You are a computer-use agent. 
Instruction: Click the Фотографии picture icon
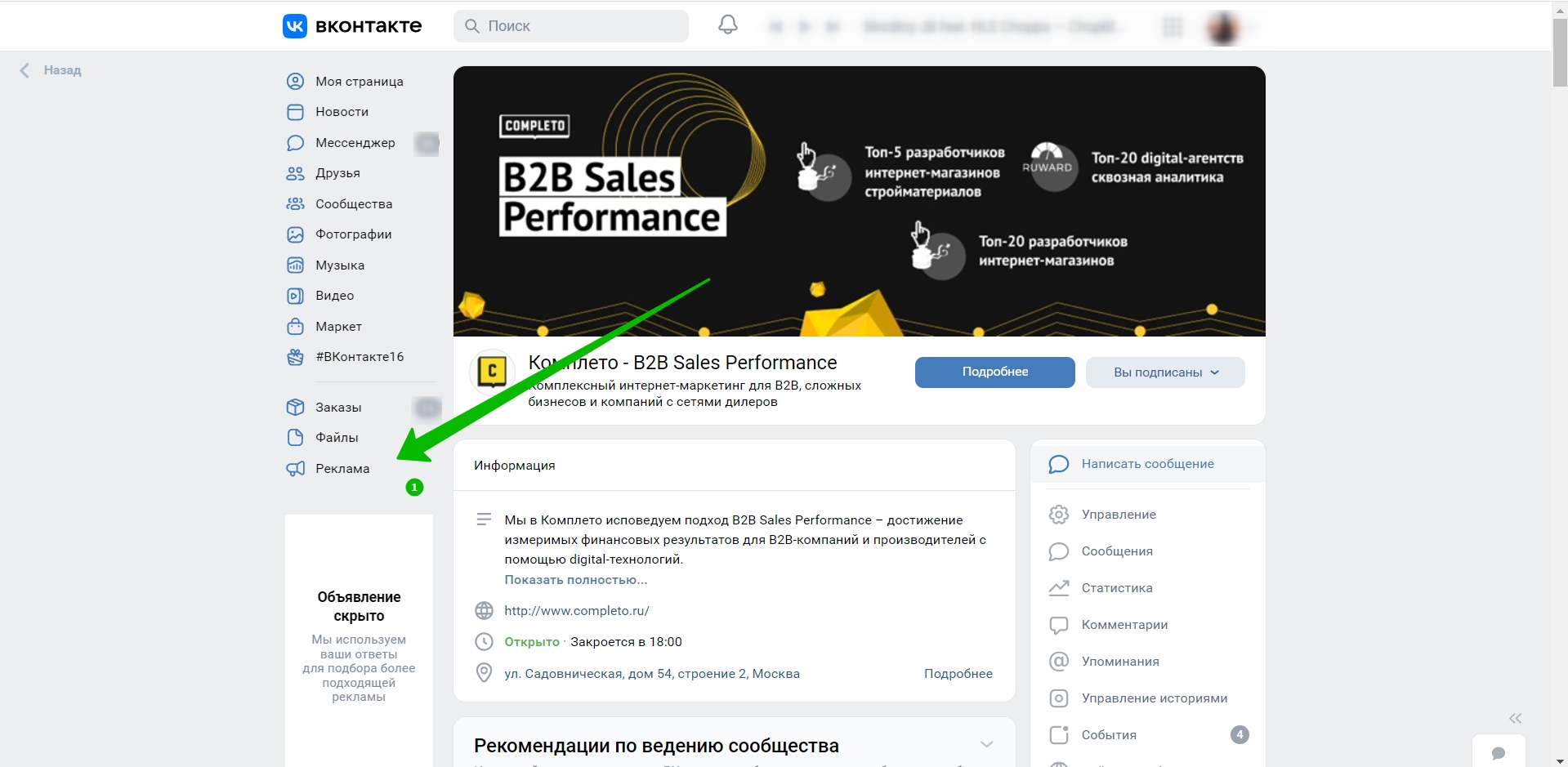click(295, 234)
